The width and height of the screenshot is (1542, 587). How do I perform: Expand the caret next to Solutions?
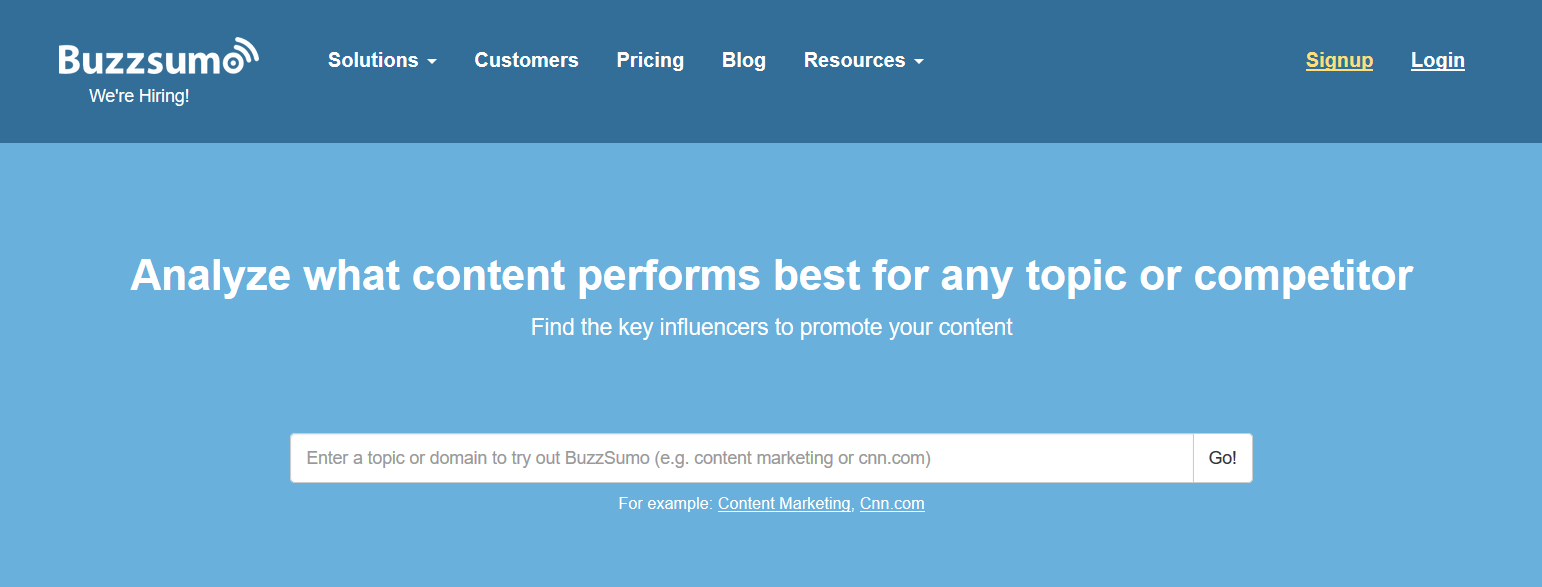[432, 62]
